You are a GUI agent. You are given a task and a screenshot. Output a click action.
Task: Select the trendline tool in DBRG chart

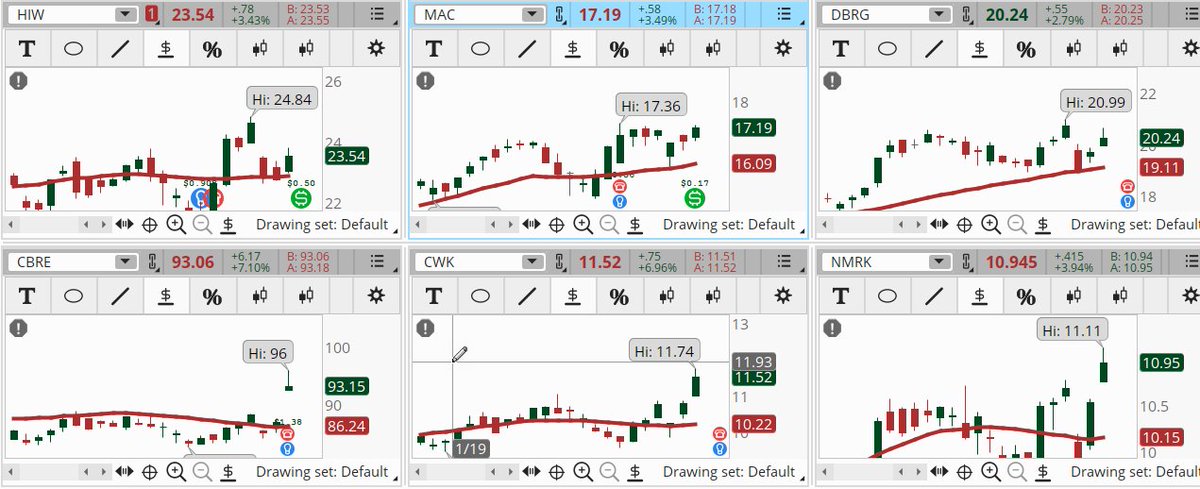934,49
